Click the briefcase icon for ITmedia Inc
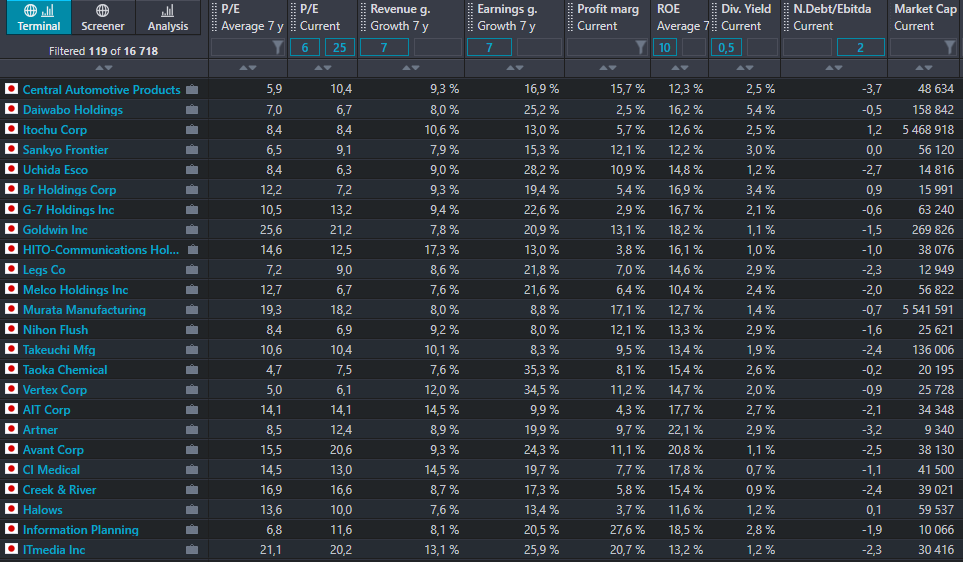The height and width of the screenshot is (562, 963). [x=192, y=550]
